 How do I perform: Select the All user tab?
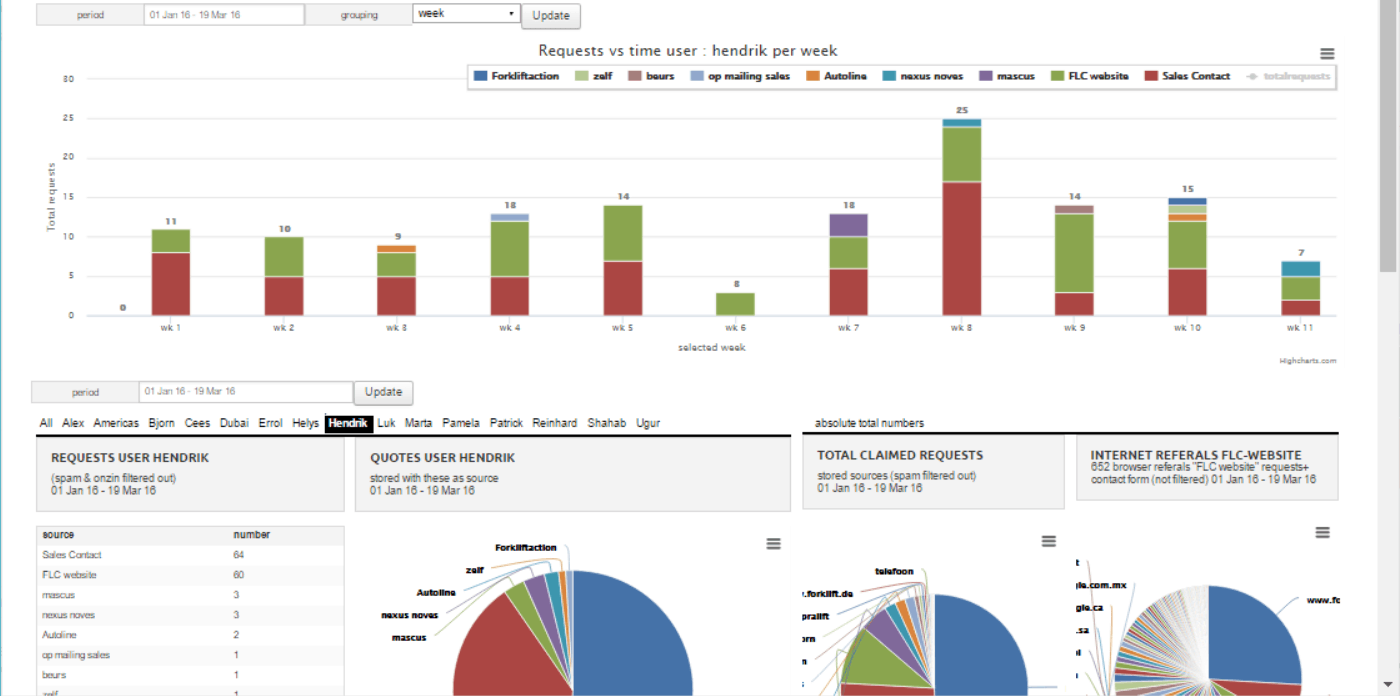[46, 423]
